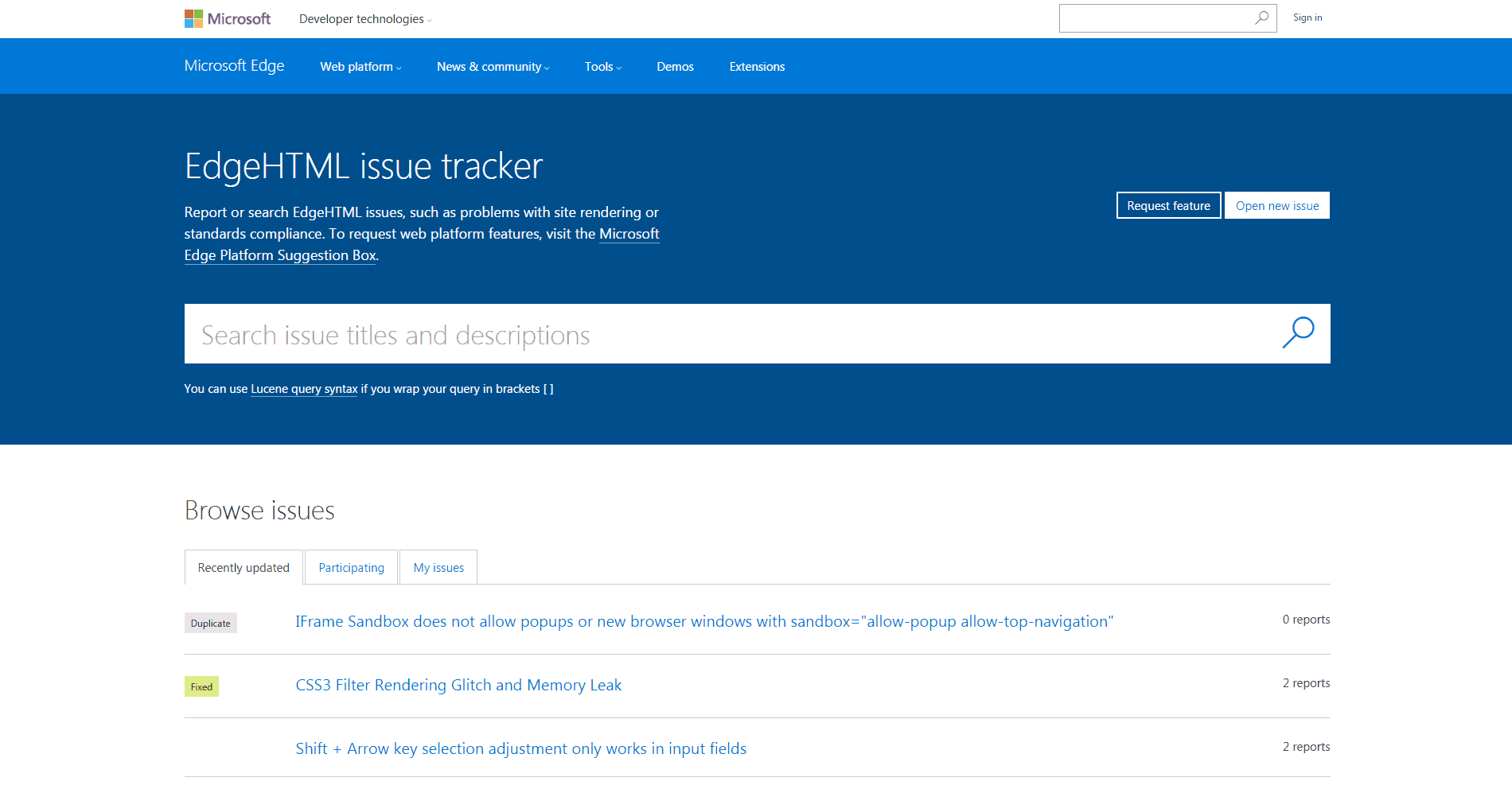Go to the Demos page
This screenshot has width=1512, height=789.
click(675, 67)
